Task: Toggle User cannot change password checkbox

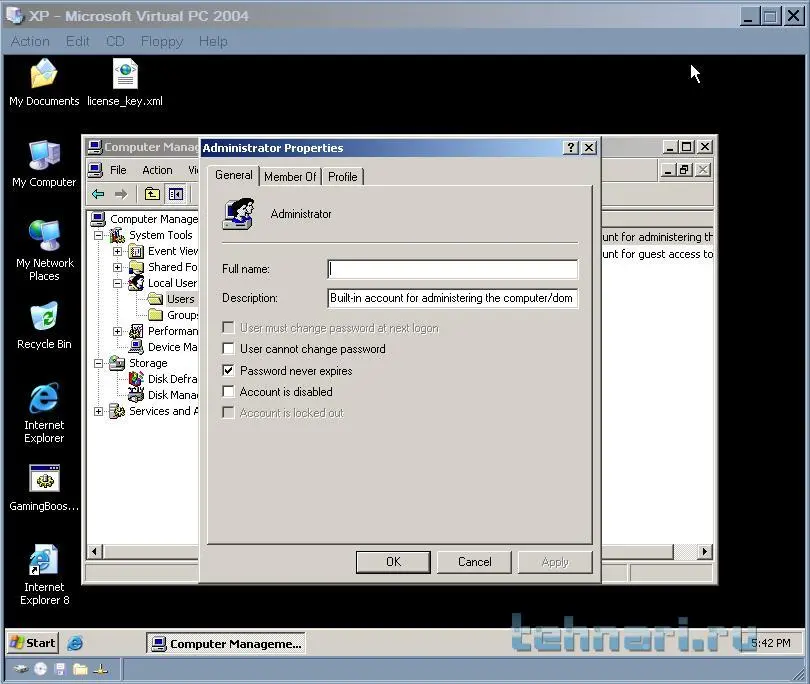Action: (228, 349)
